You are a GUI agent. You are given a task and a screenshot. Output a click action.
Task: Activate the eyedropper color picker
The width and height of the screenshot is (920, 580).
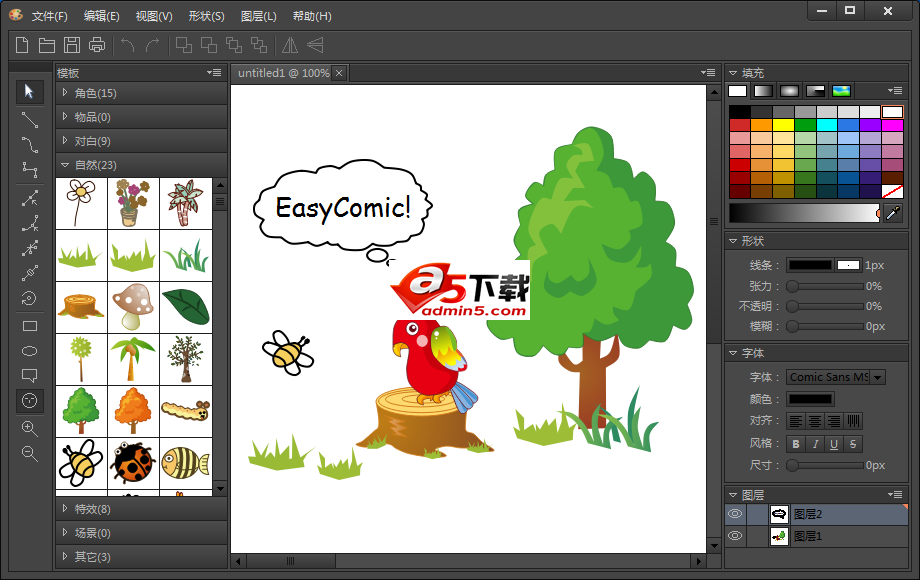(893, 213)
